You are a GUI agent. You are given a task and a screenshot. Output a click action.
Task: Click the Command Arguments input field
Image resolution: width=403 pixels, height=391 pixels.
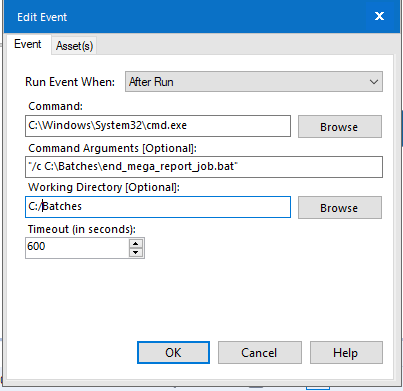pyautogui.click(x=204, y=167)
